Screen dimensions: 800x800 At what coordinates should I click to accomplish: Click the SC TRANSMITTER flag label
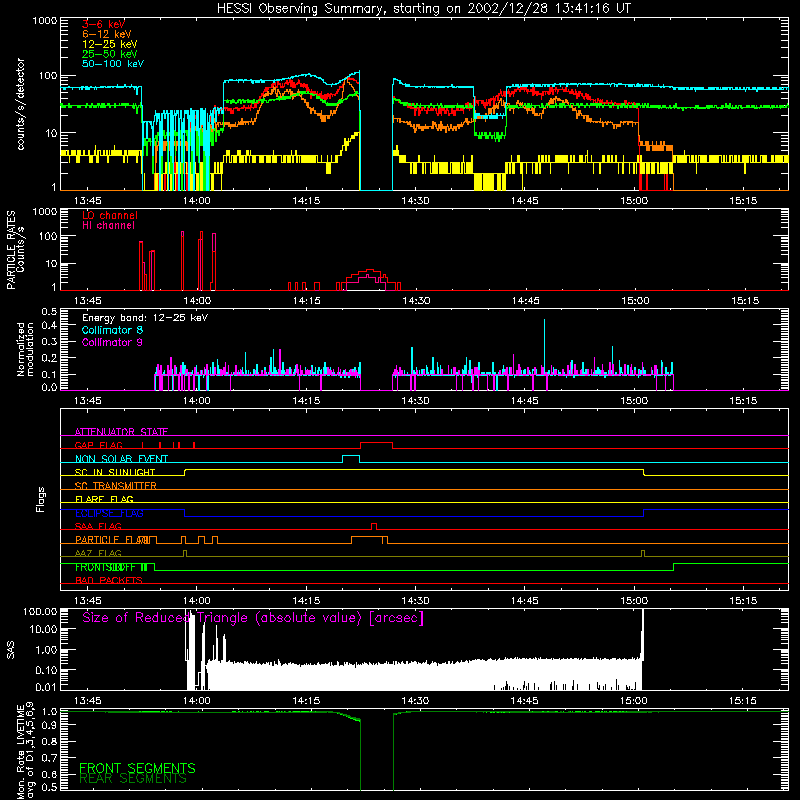(x=116, y=486)
